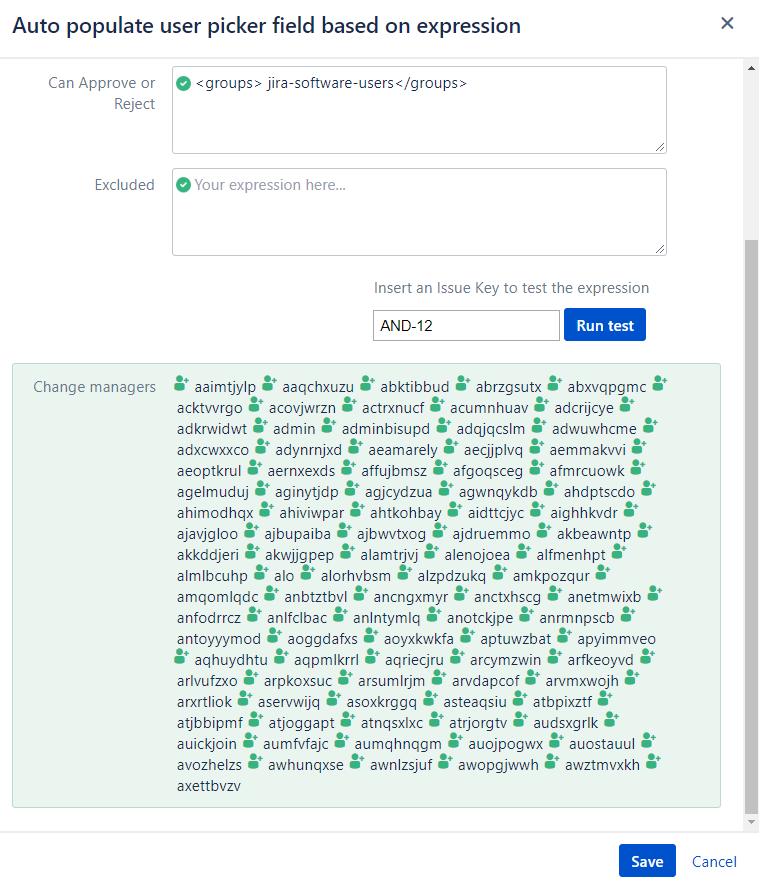This screenshot has width=759, height=886.
Task: Click the user icon before aaimtjylp
Action: [x=181, y=383]
